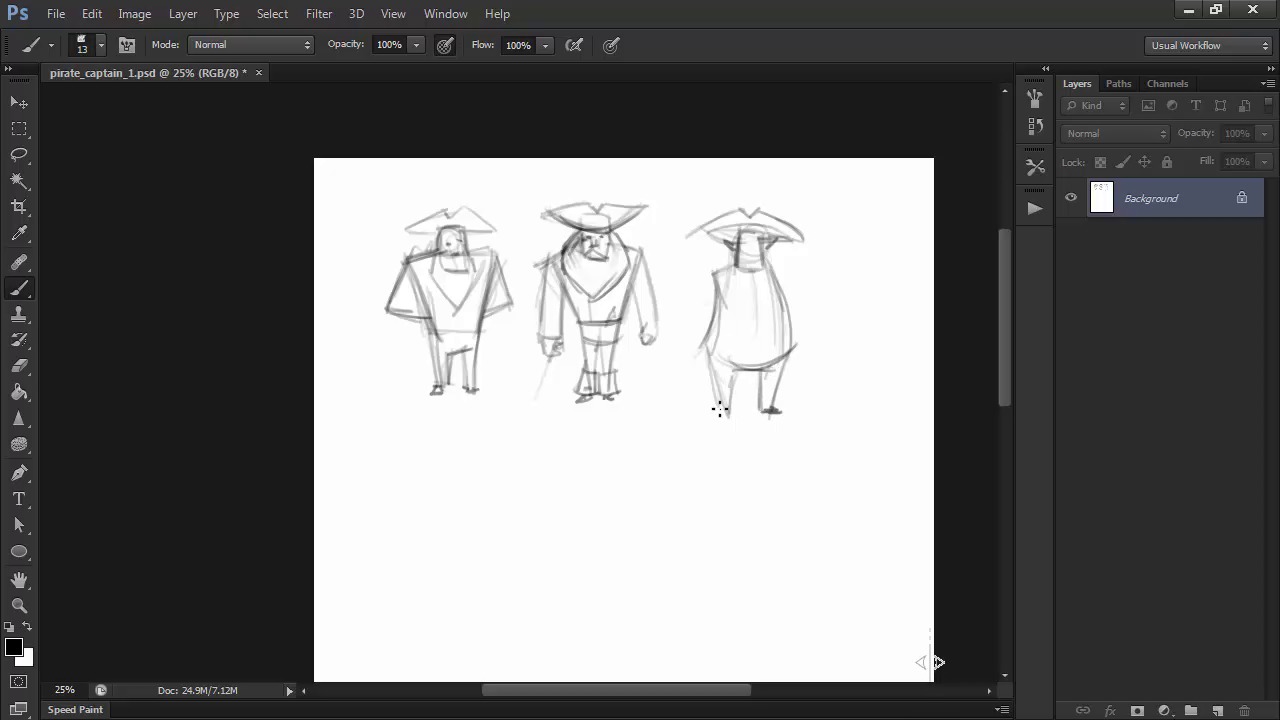The height and width of the screenshot is (720, 1280).
Task: Select the Zoom tool
Action: 19,606
